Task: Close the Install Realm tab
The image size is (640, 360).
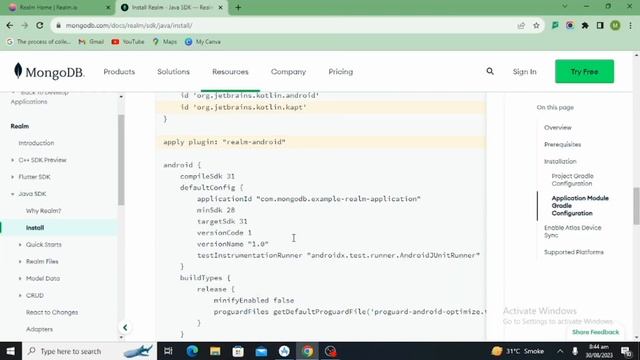Action: (x=221, y=7)
